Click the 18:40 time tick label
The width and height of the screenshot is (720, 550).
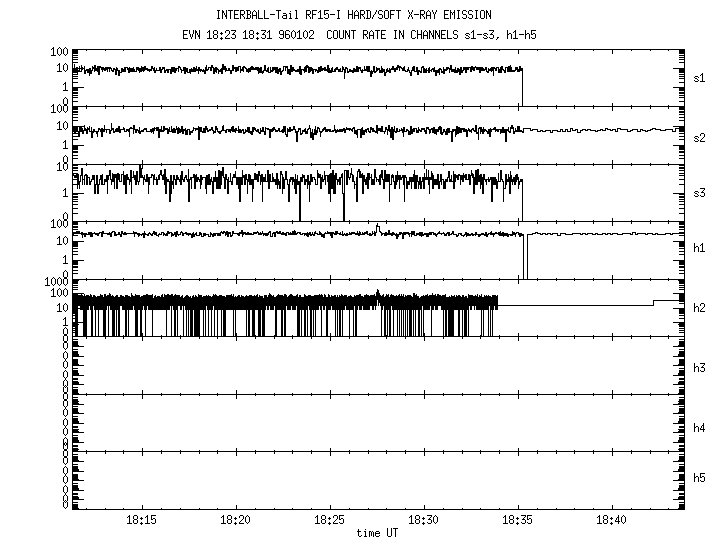(612, 520)
